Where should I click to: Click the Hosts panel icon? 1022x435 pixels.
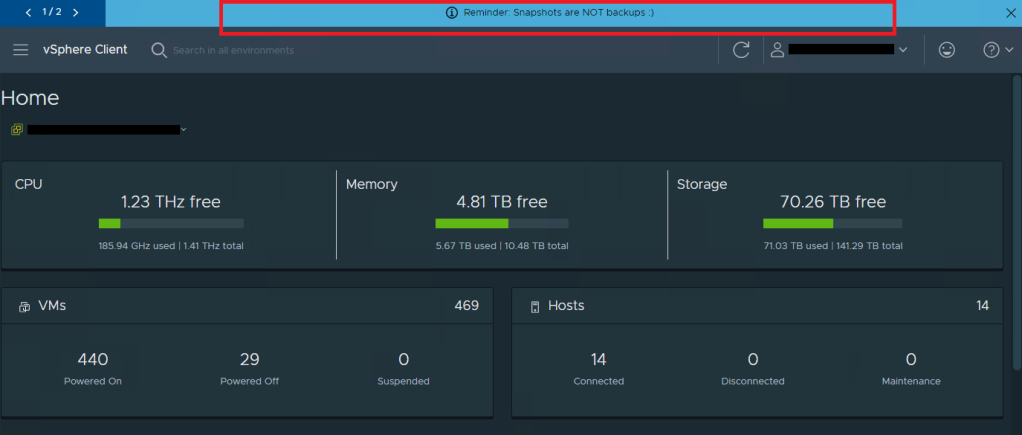(534, 307)
